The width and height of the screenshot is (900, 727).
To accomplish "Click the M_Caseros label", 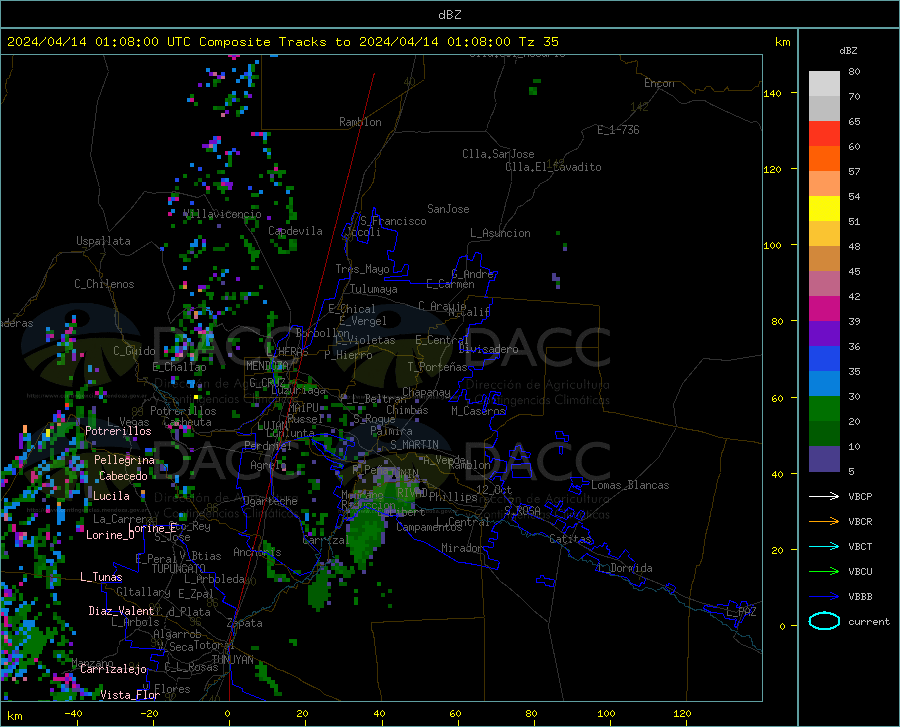I will 478,411.
